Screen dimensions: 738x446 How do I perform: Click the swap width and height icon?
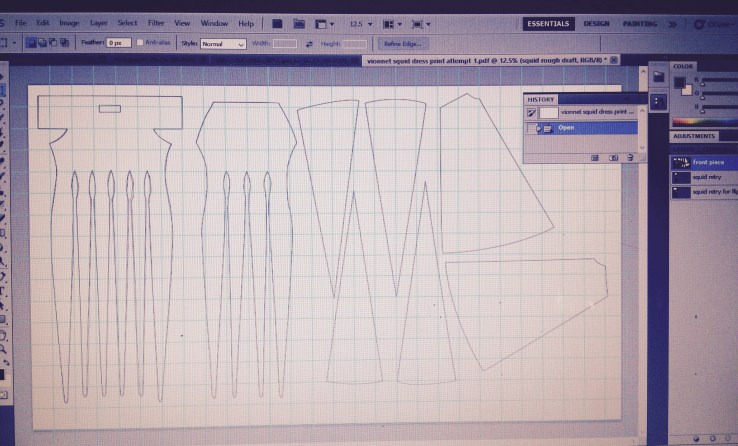[309, 44]
